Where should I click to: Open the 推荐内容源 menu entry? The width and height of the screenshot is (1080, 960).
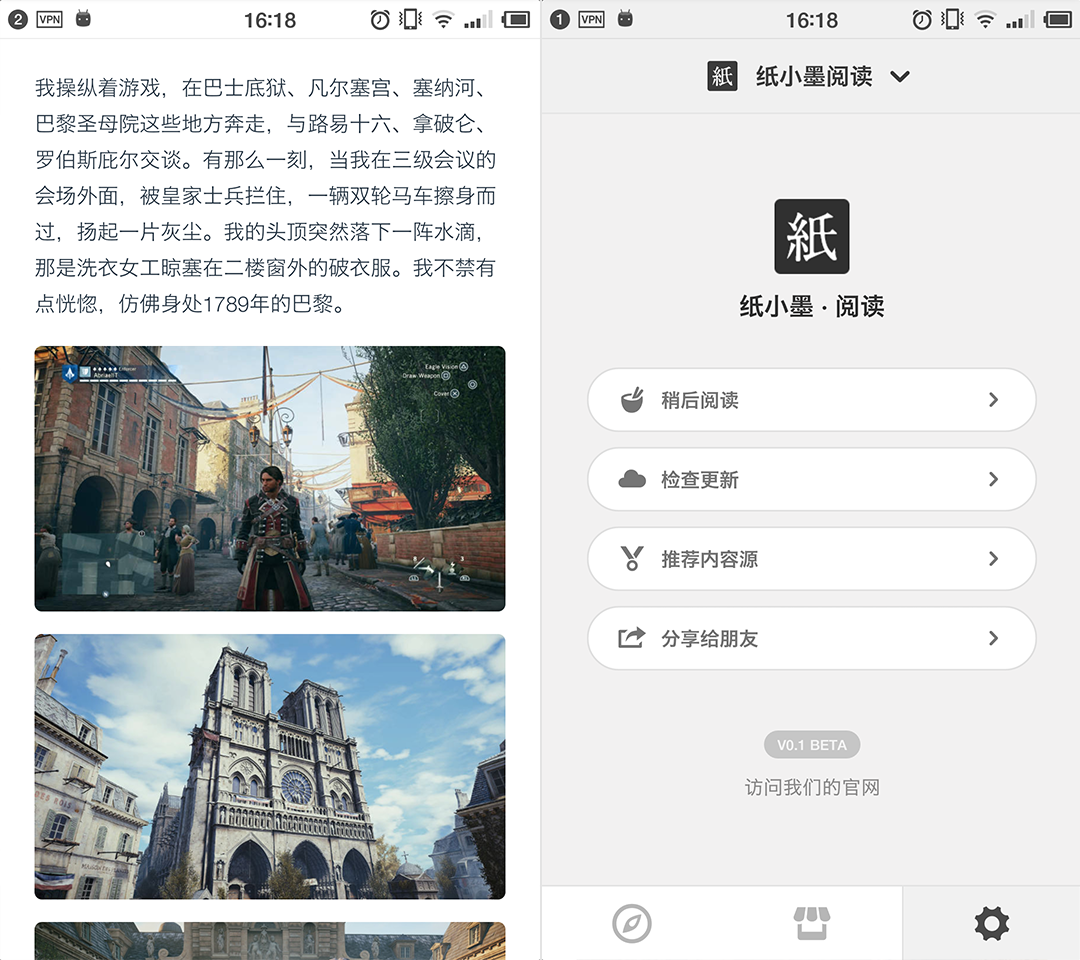click(811, 559)
